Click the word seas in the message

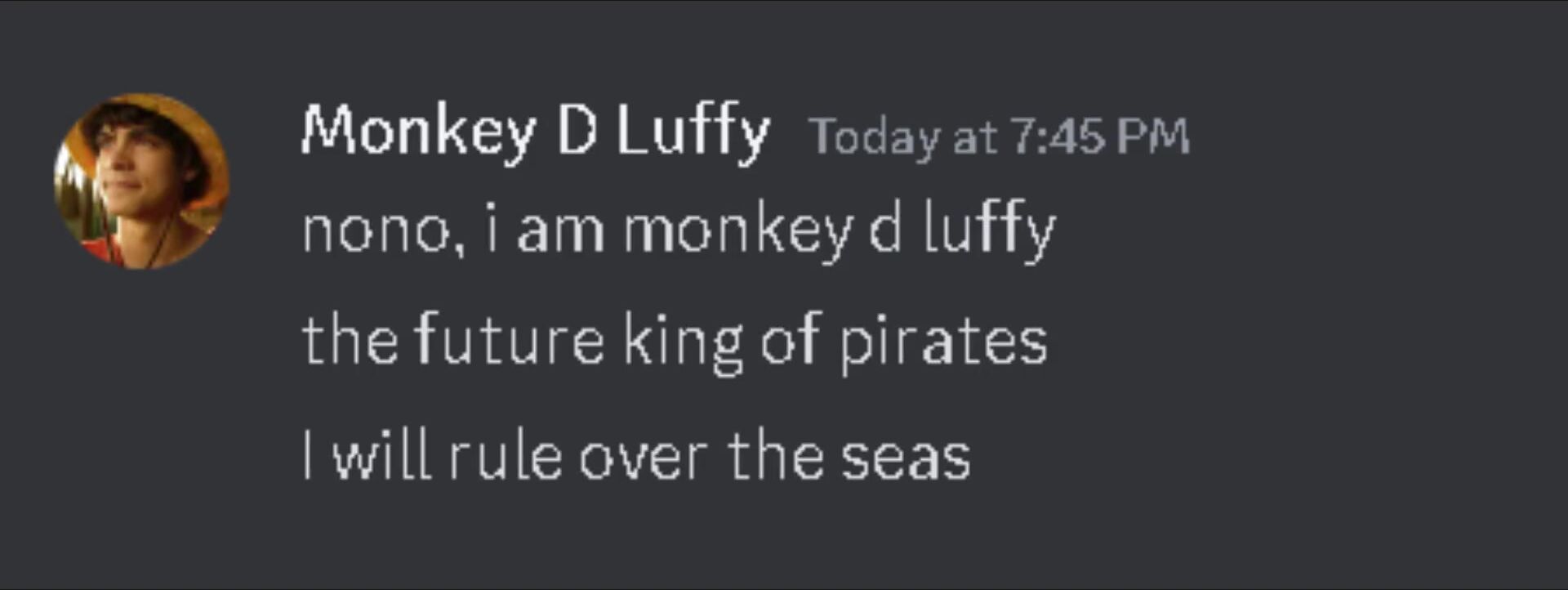point(906,458)
